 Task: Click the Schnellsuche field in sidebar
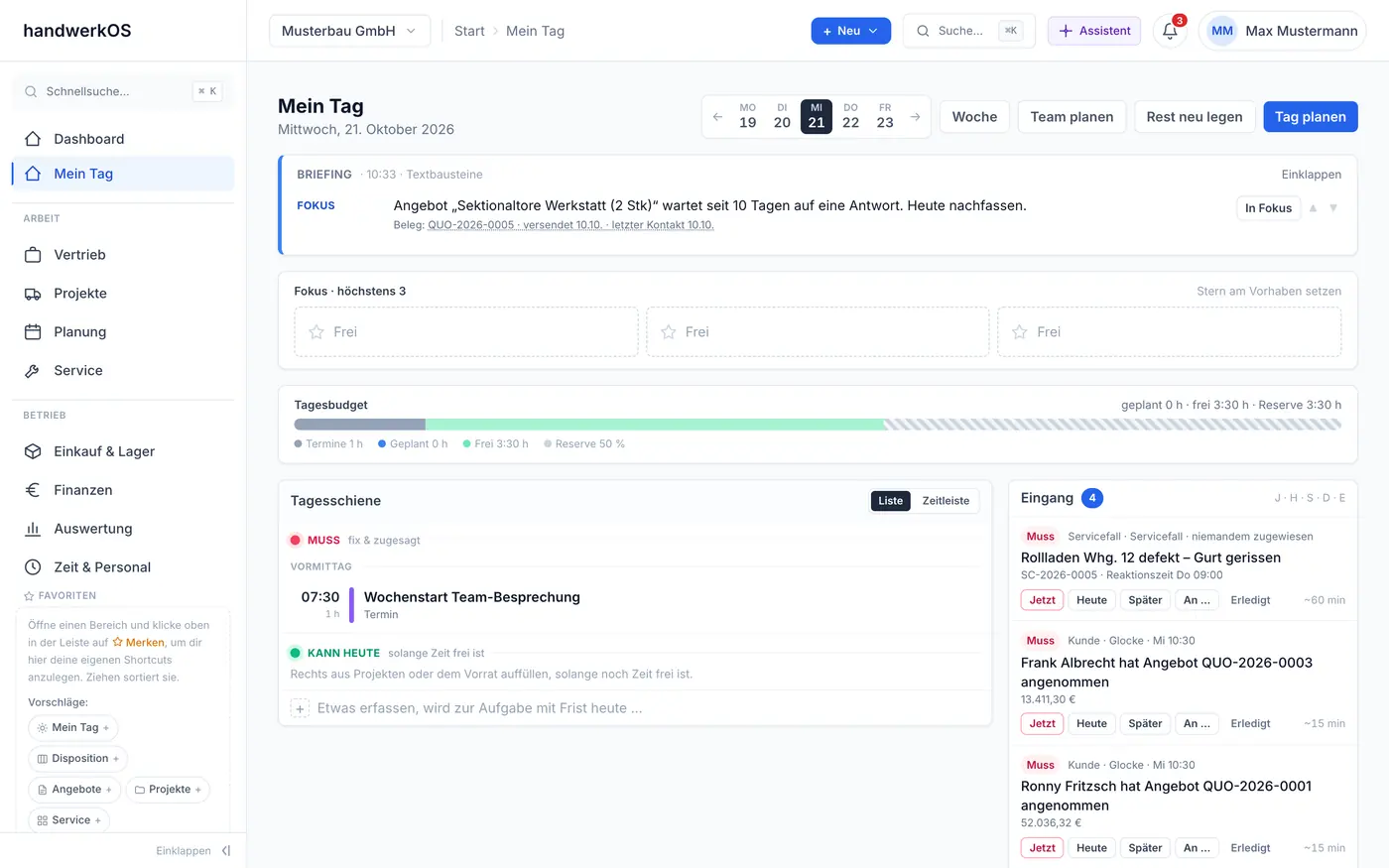point(123,91)
